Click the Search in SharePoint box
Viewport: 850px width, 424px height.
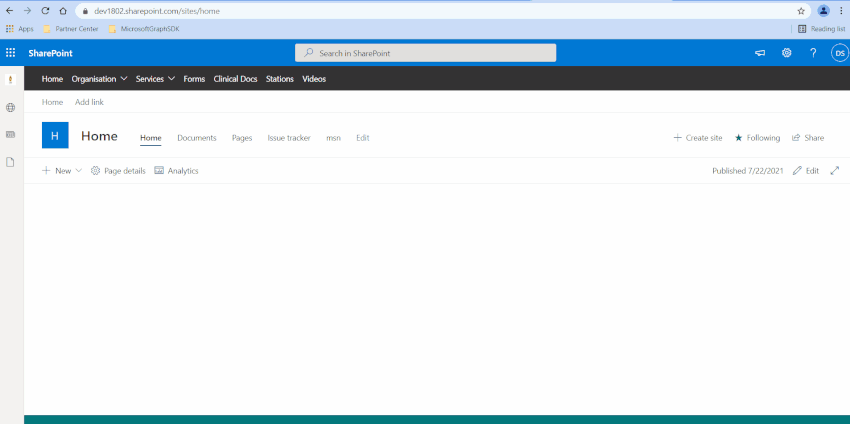426,53
